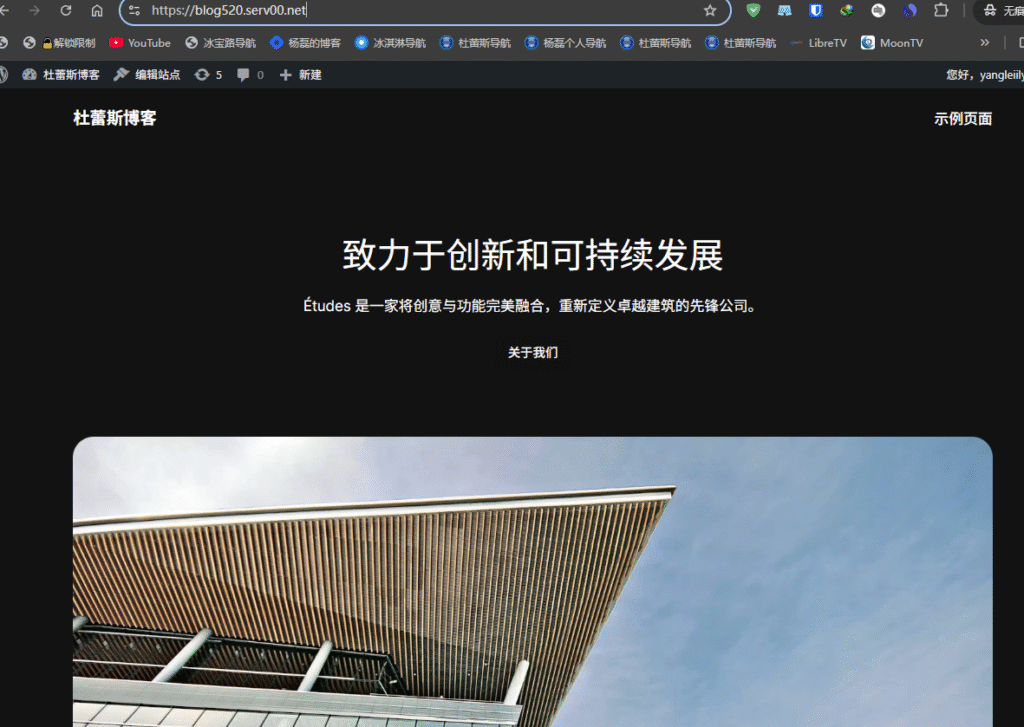The width and height of the screenshot is (1024, 727).
Task: Open the green shield extension
Action: click(753, 10)
